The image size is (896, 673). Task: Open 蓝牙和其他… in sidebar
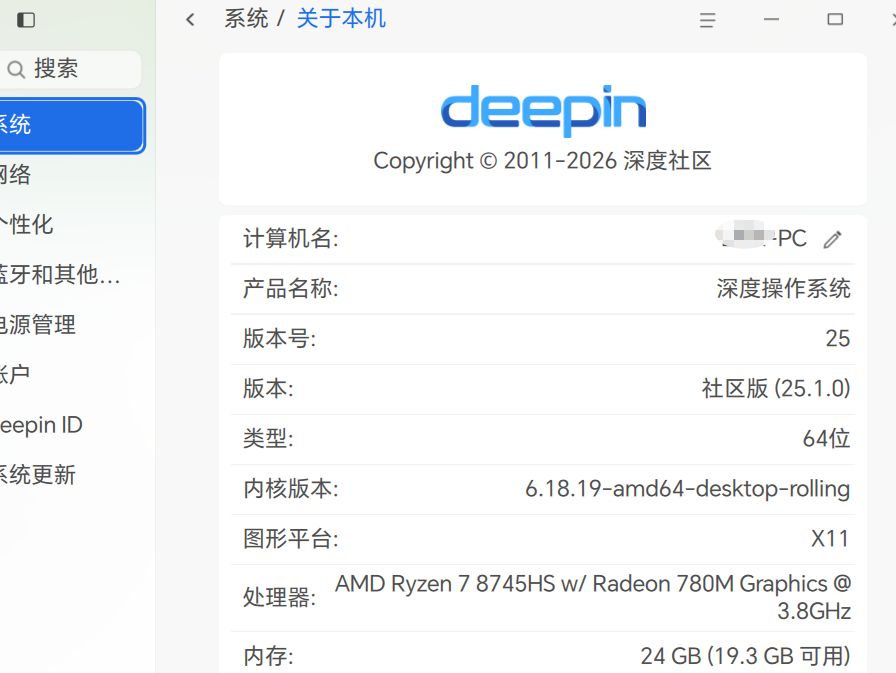[x=72, y=275]
